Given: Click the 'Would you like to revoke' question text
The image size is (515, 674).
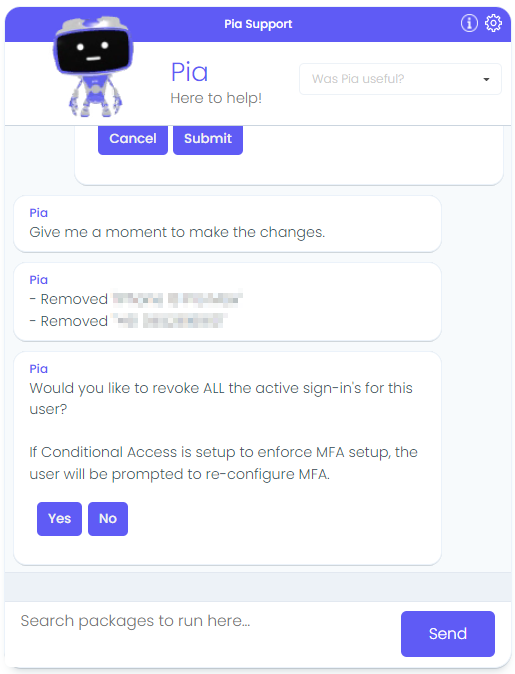Looking at the screenshot, I should tap(221, 398).
